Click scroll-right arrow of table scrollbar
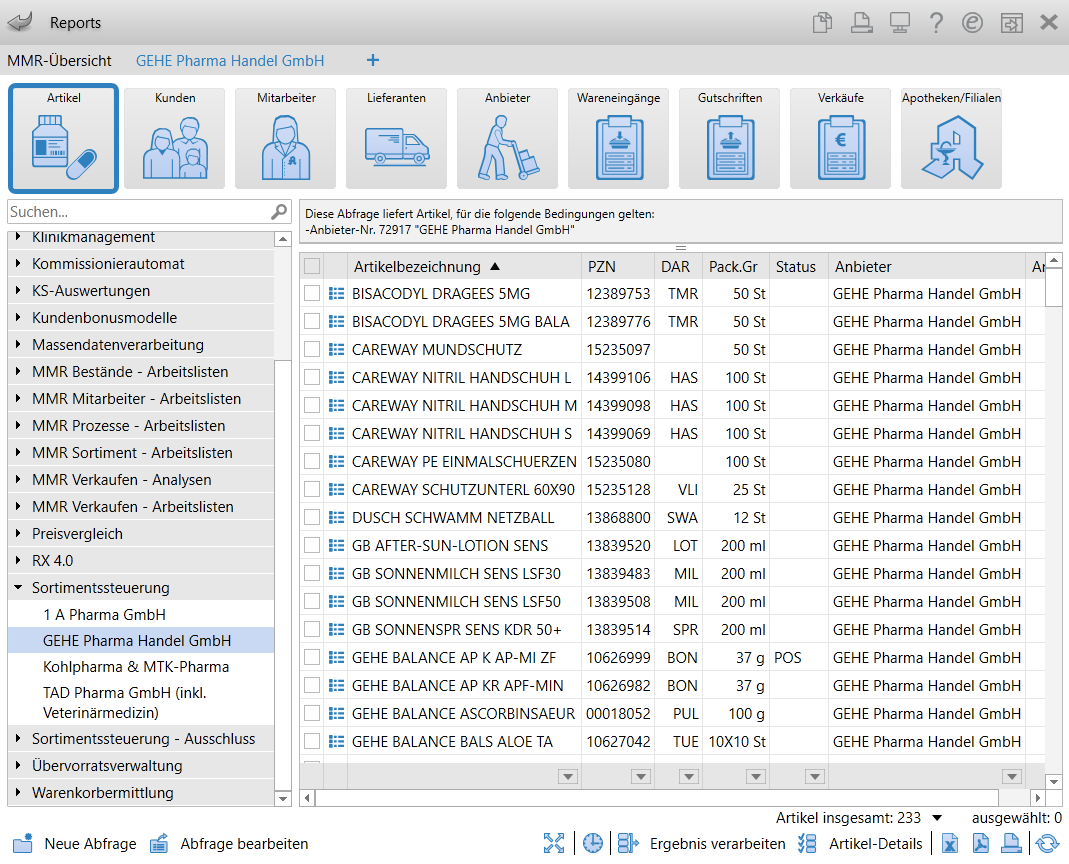Viewport: 1069px width, 864px height. pyautogui.click(x=1038, y=798)
